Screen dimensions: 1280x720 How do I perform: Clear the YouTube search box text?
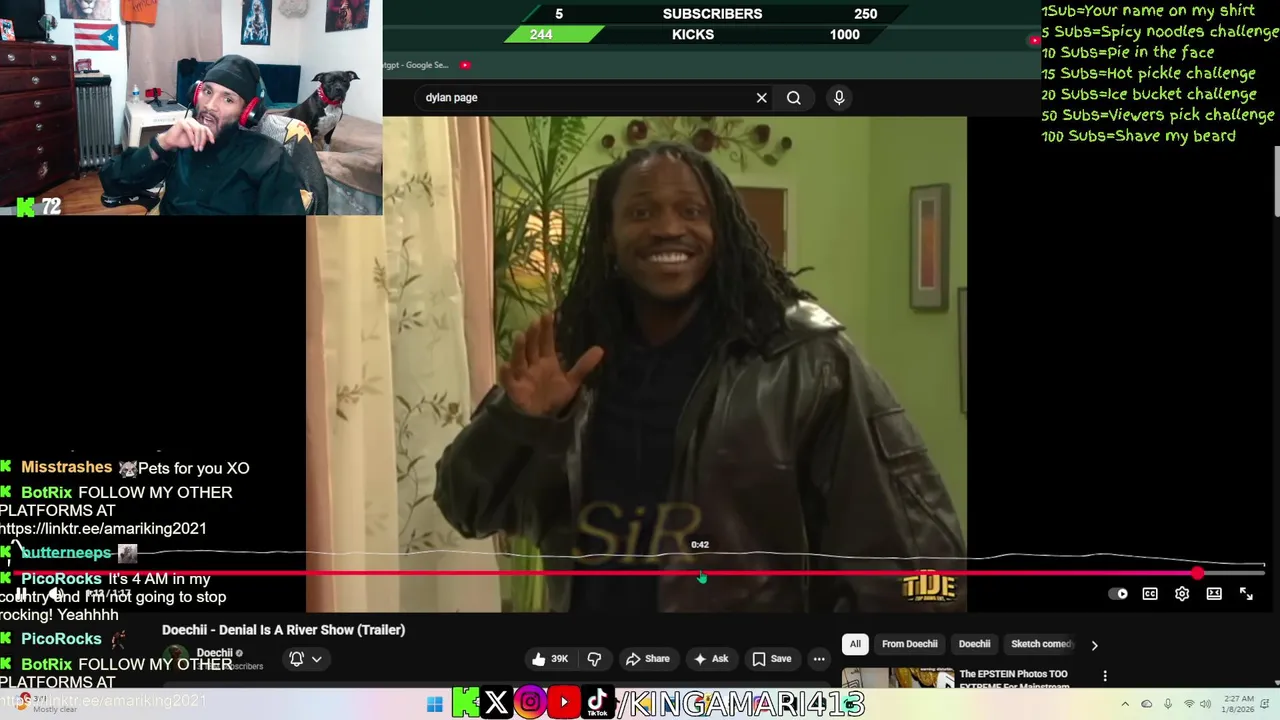(x=761, y=98)
